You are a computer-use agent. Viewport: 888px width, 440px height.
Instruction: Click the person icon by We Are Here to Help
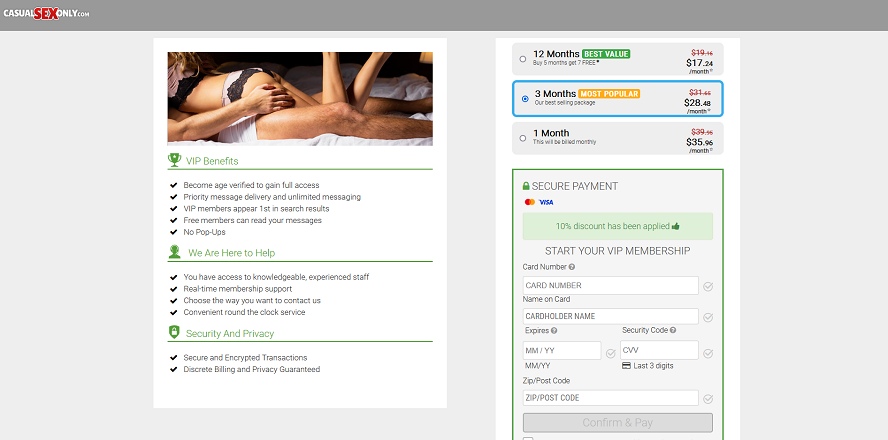[174, 251]
